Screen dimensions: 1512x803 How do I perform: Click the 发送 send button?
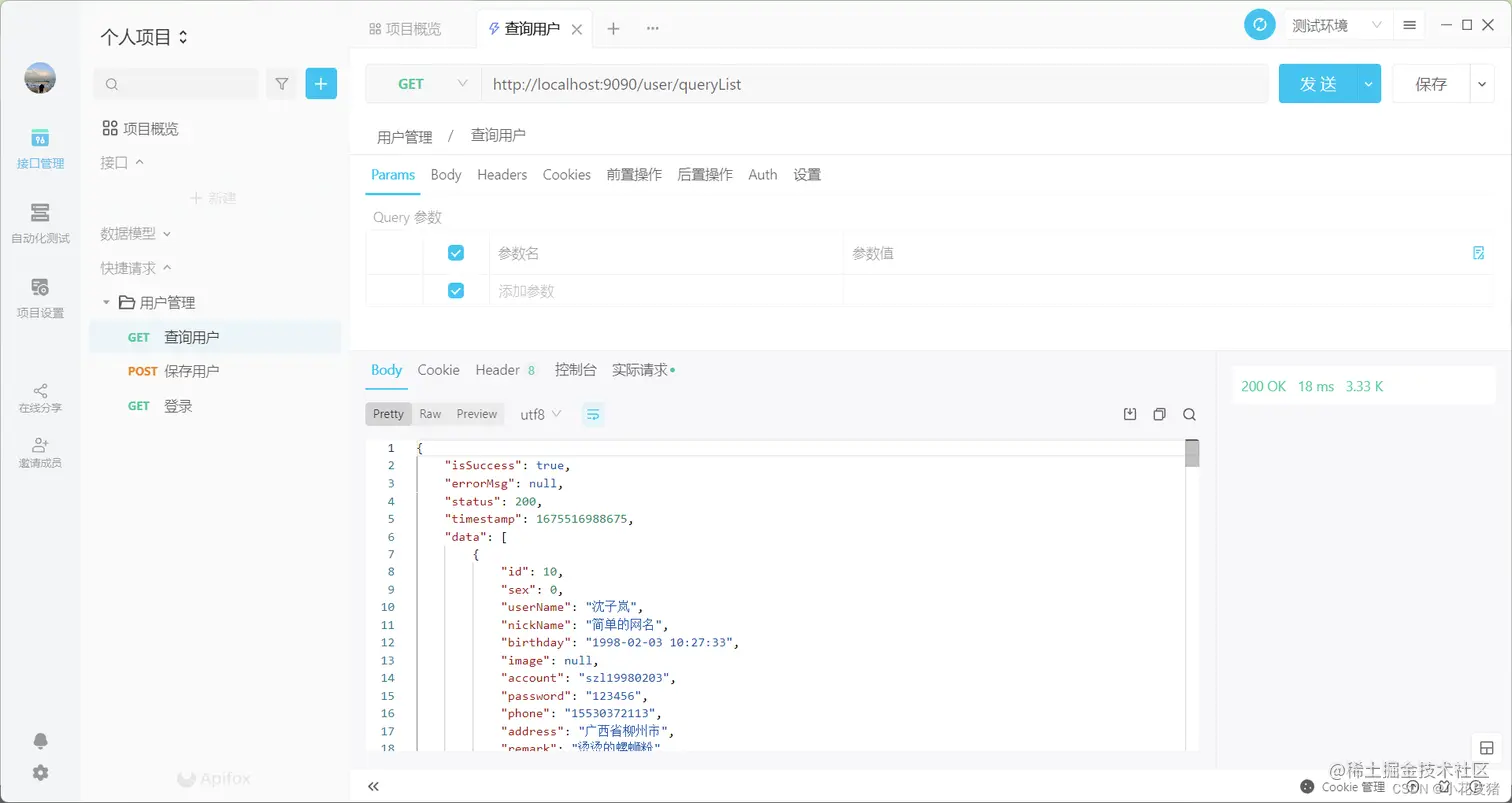[1318, 84]
